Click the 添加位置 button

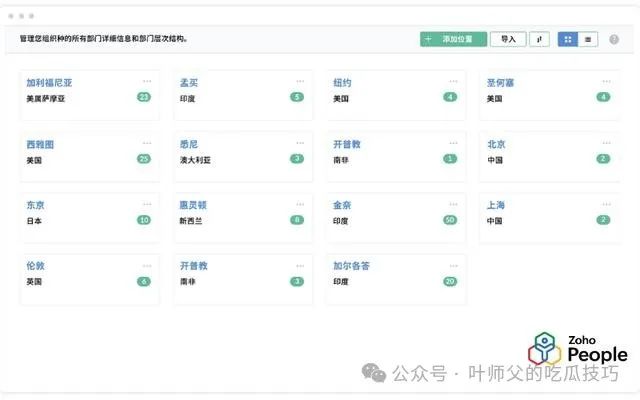tap(453, 39)
